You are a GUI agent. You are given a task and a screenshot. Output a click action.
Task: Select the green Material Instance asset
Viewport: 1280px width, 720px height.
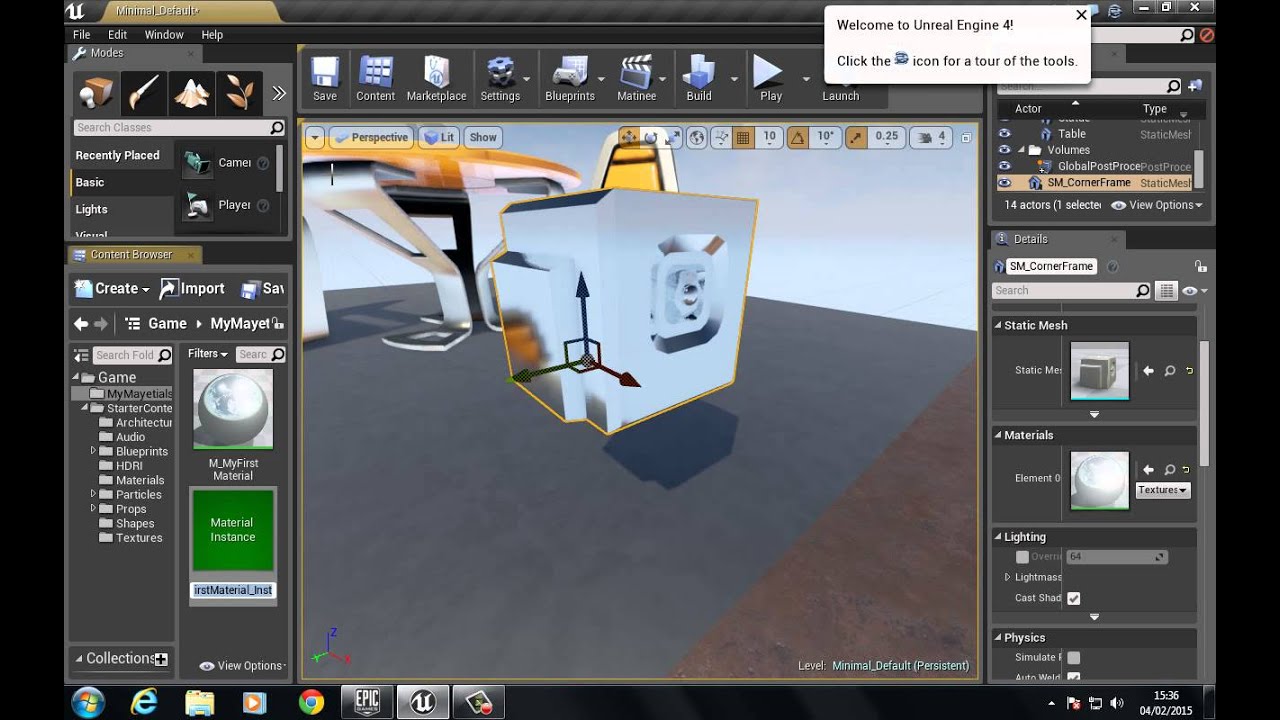click(x=233, y=530)
